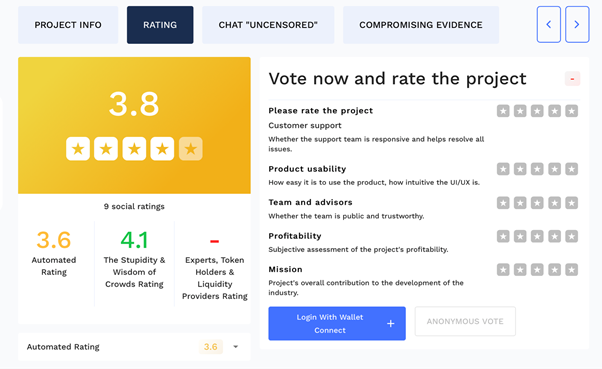The height and width of the screenshot is (369, 602).
Task: Open the Compromising Evidence tab
Action: (x=421, y=25)
